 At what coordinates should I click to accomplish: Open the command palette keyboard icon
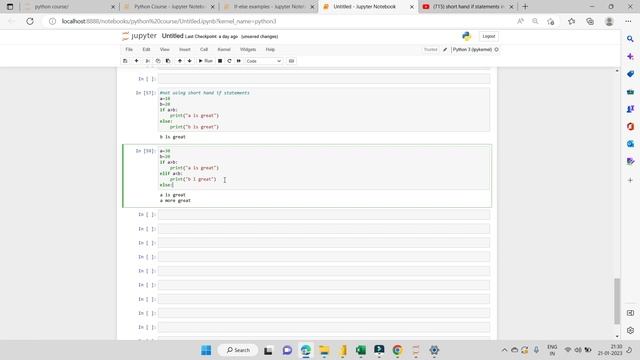pos(291,61)
